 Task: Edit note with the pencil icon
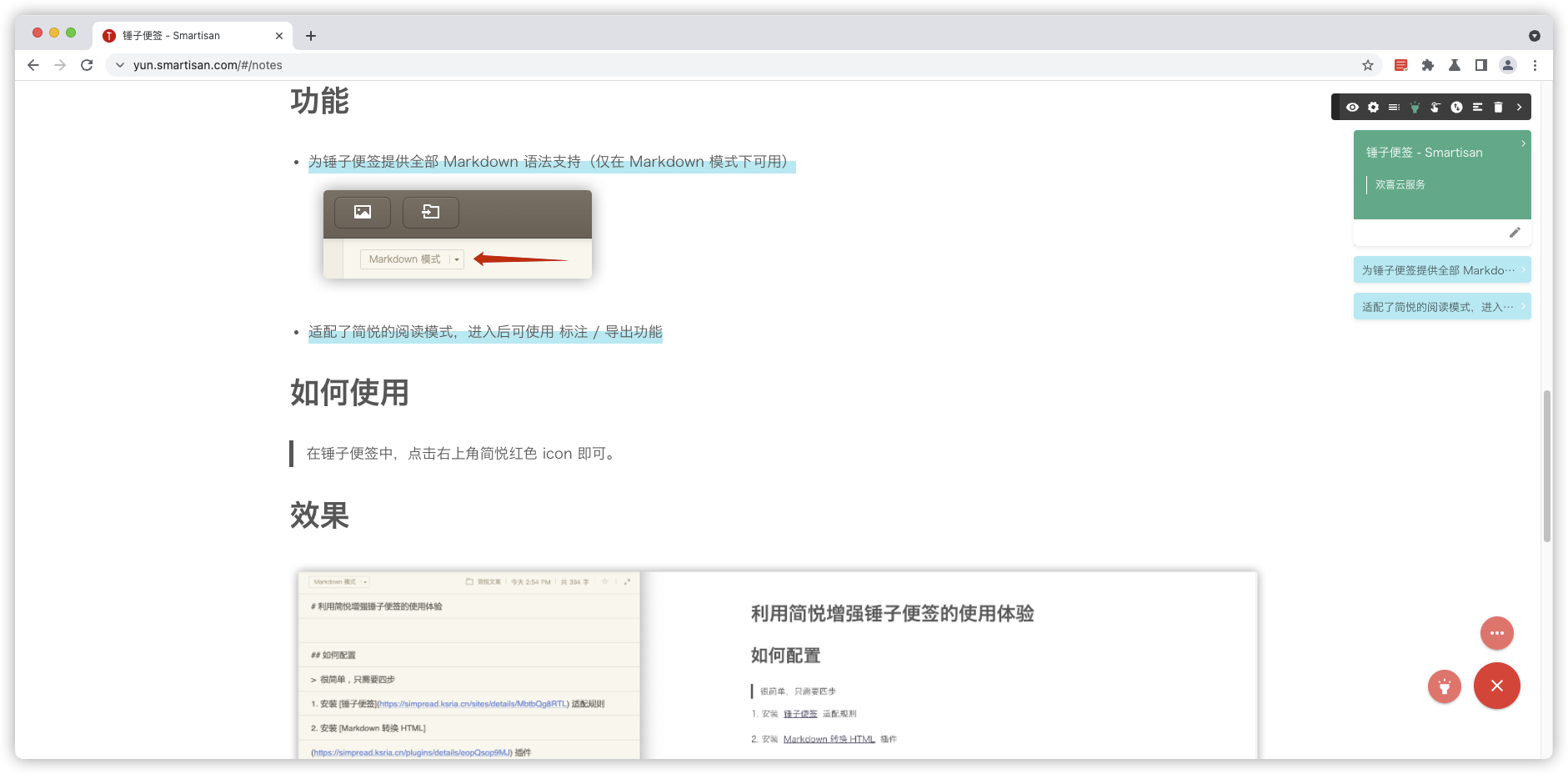1515,233
